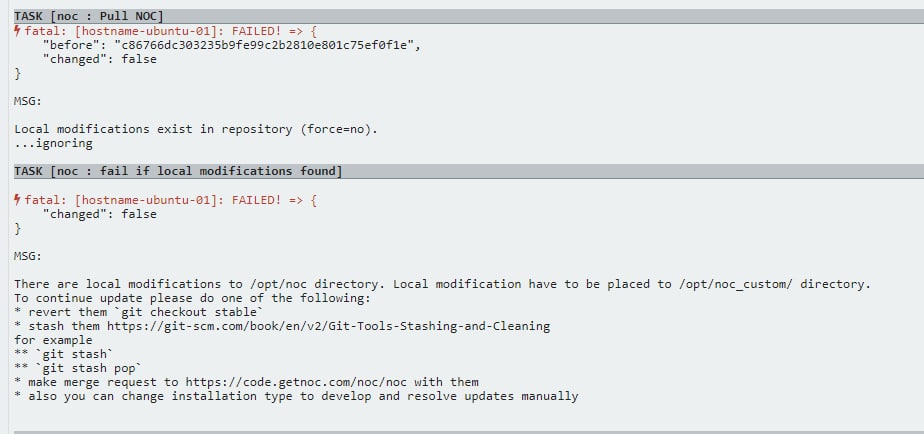Click the 'revert them `git checkout stable`' line
The width and height of the screenshot is (924, 434).
138,311
